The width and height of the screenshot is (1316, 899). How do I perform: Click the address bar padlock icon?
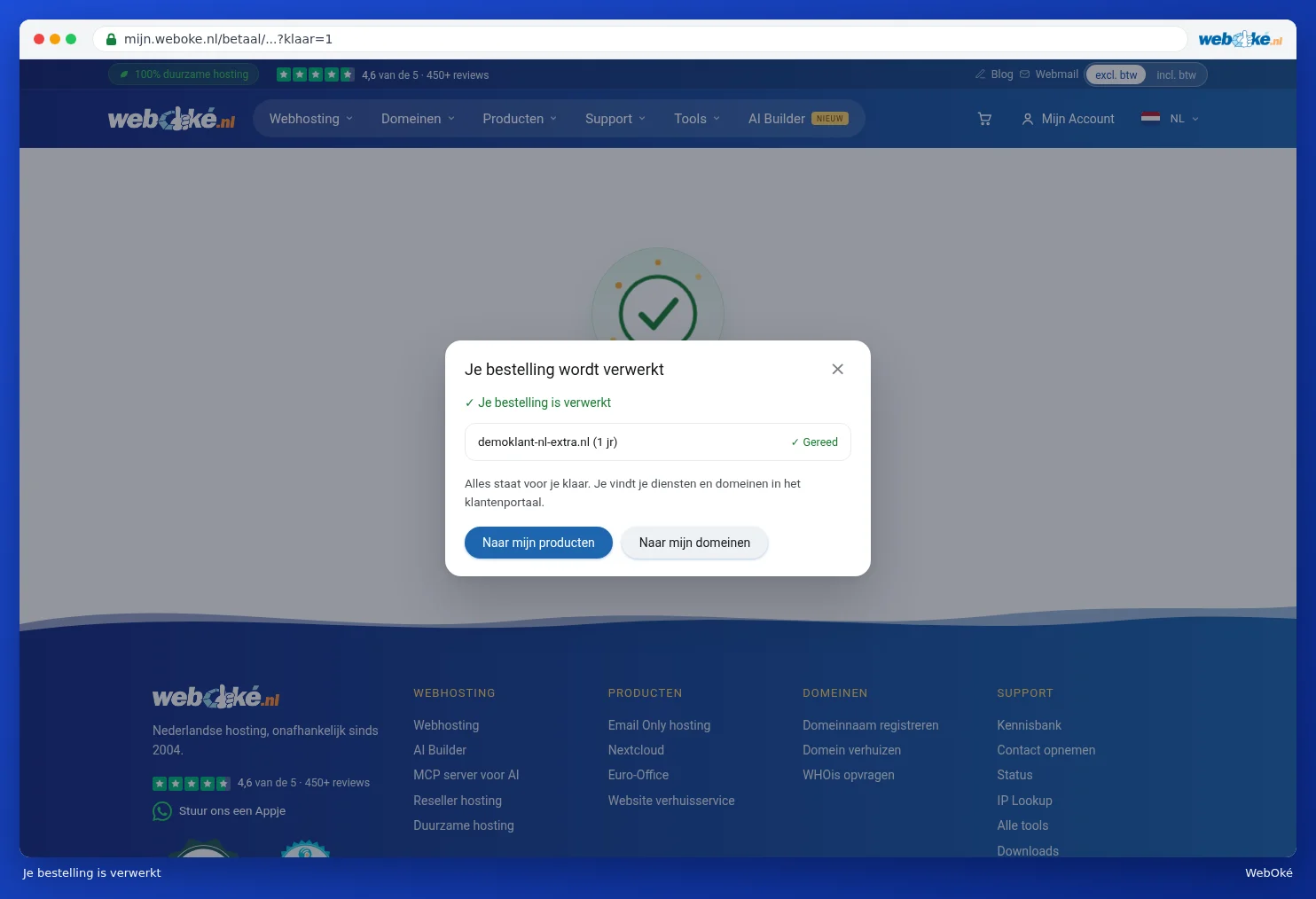(x=112, y=39)
